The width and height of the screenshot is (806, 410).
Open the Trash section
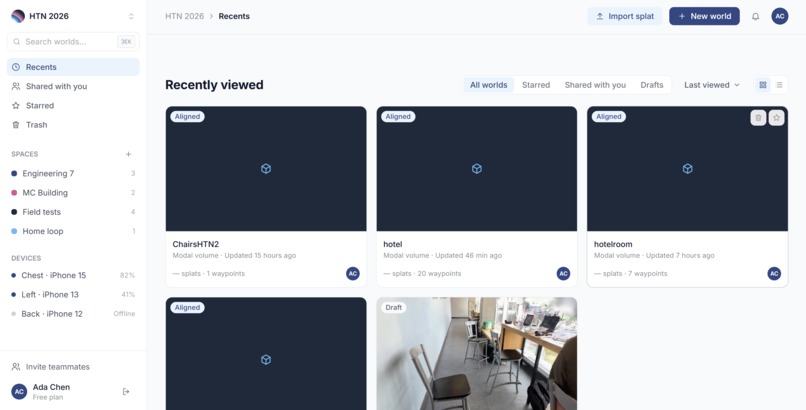coord(73,125)
